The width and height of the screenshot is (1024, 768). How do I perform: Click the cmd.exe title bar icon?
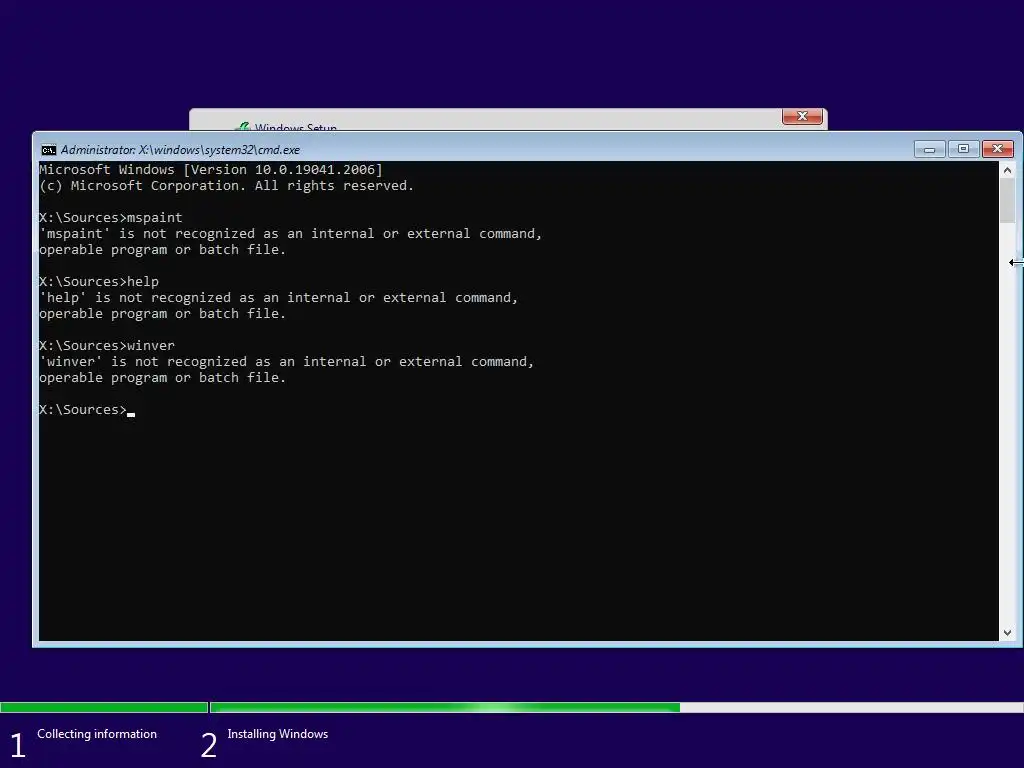click(x=48, y=150)
